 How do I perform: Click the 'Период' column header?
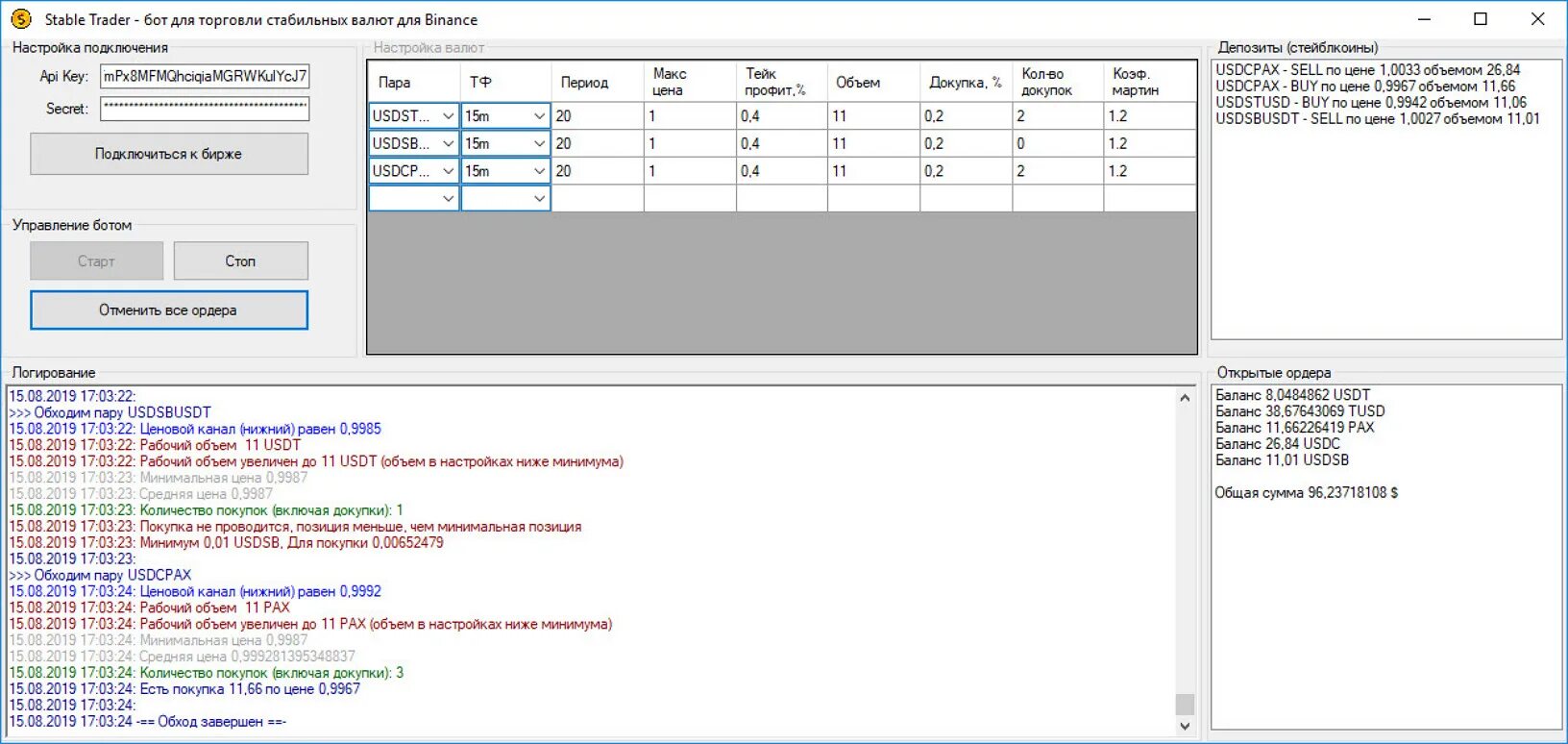click(x=598, y=82)
